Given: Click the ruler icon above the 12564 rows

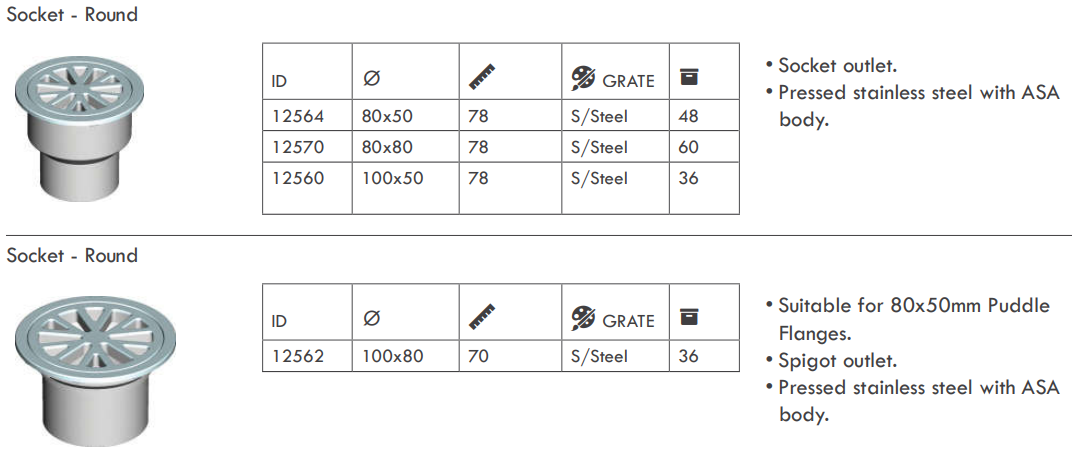Looking at the screenshot, I should click(x=482, y=77).
